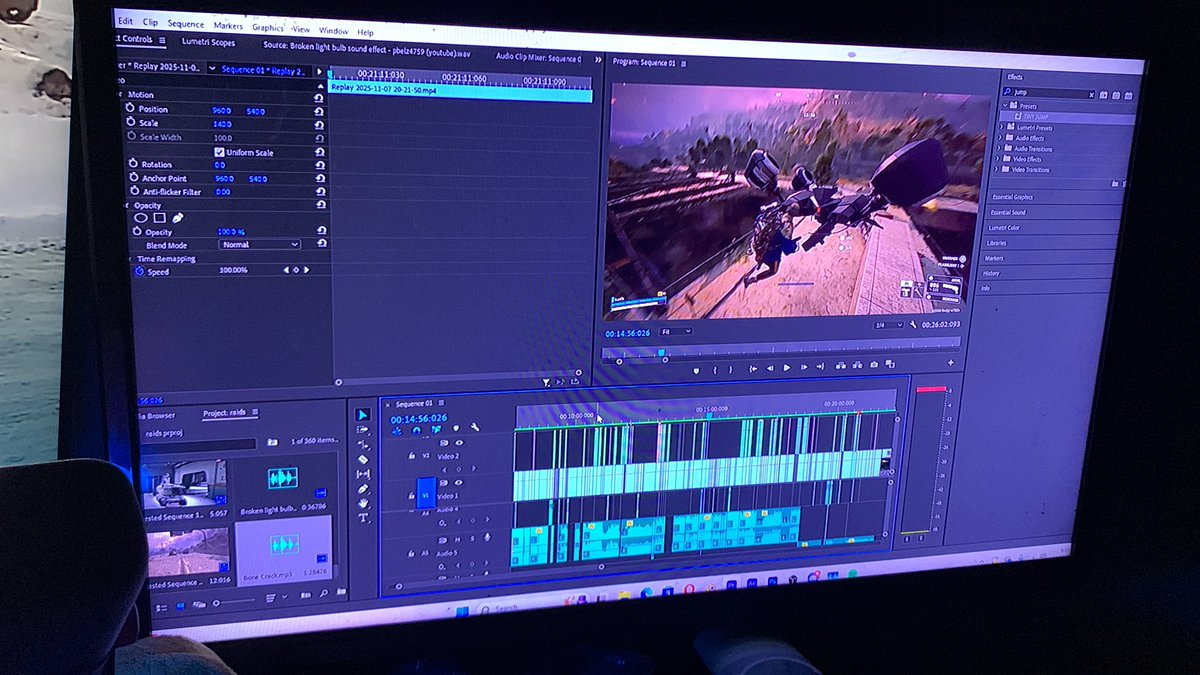Open the Essential Sound panel
Image resolution: width=1200 pixels, height=675 pixels.
point(1008,212)
